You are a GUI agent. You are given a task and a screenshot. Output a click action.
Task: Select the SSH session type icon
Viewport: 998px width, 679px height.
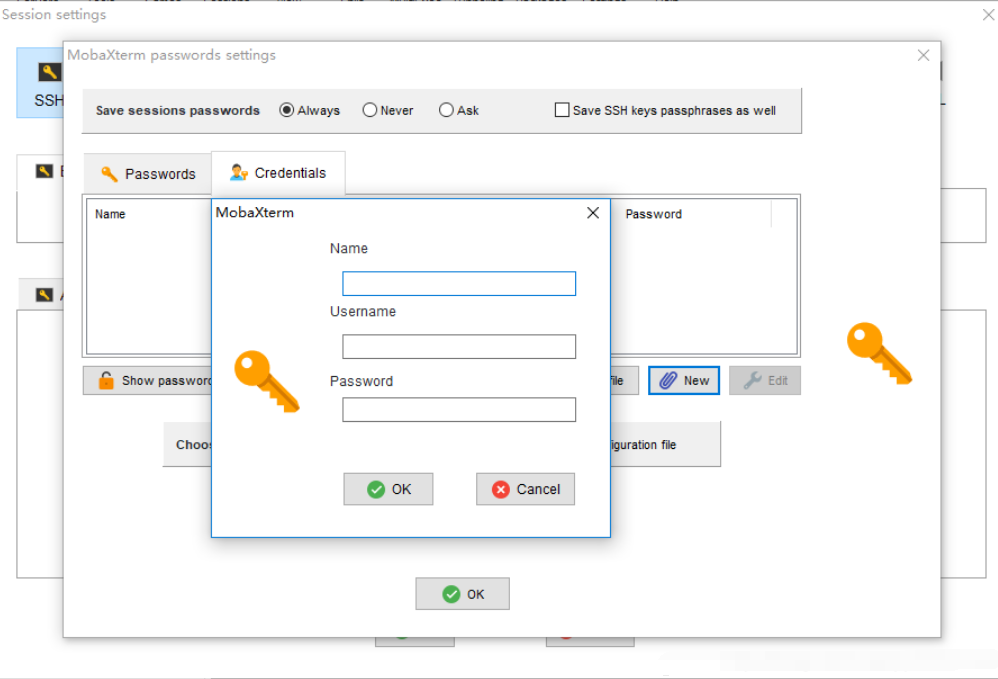[x=40, y=83]
